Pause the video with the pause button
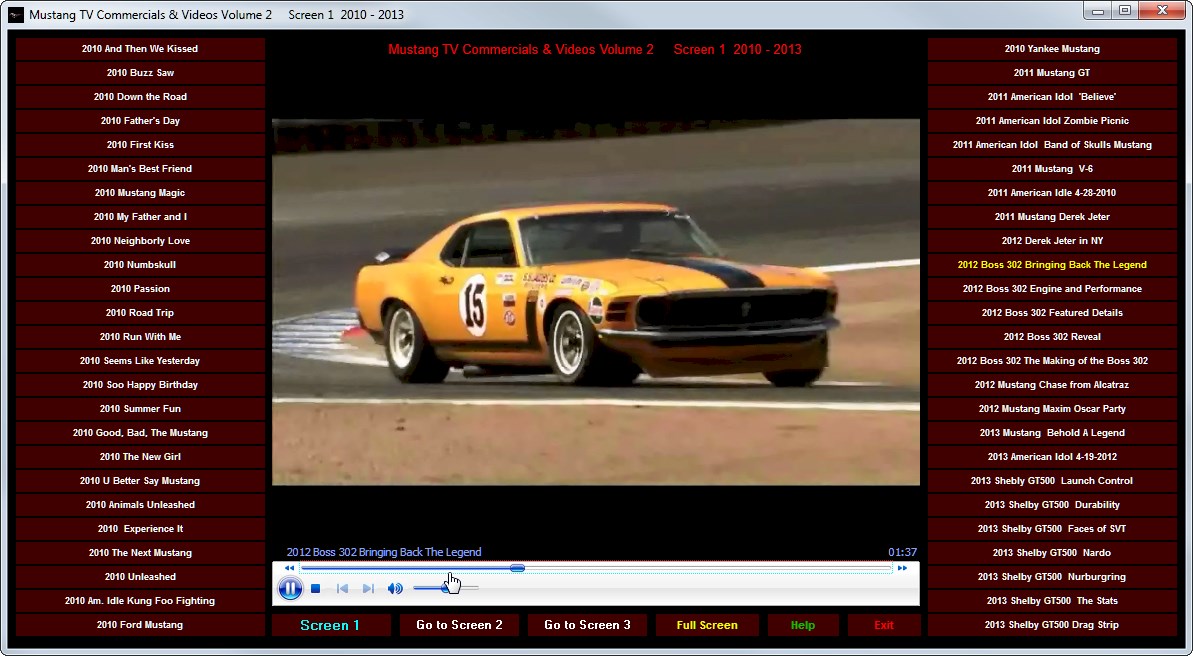 point(290,588)
